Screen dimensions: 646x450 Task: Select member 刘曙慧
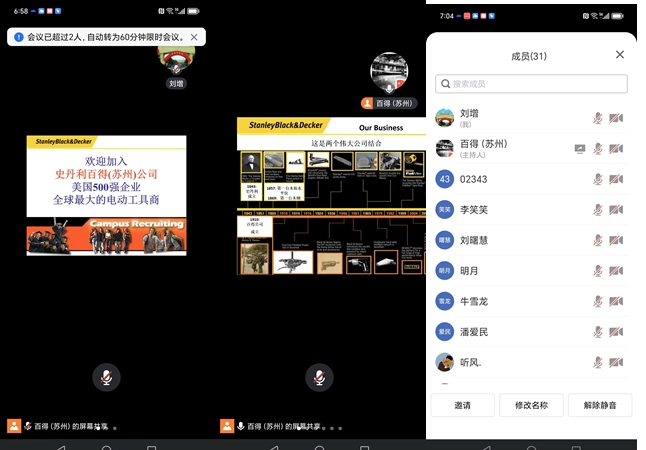pos(531,240)
